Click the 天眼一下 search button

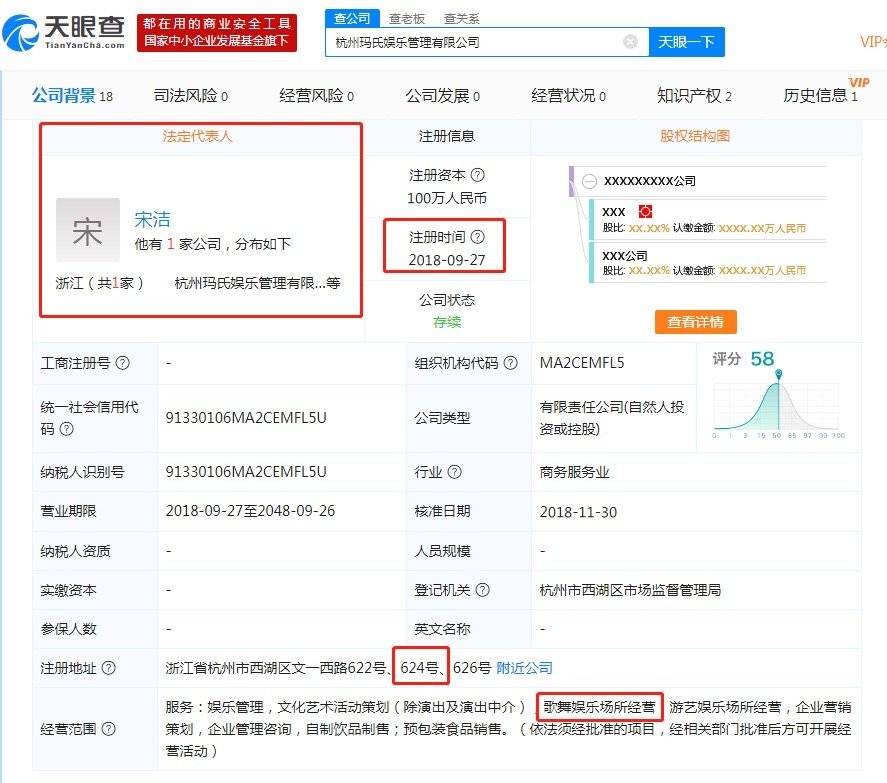point(686,42)
